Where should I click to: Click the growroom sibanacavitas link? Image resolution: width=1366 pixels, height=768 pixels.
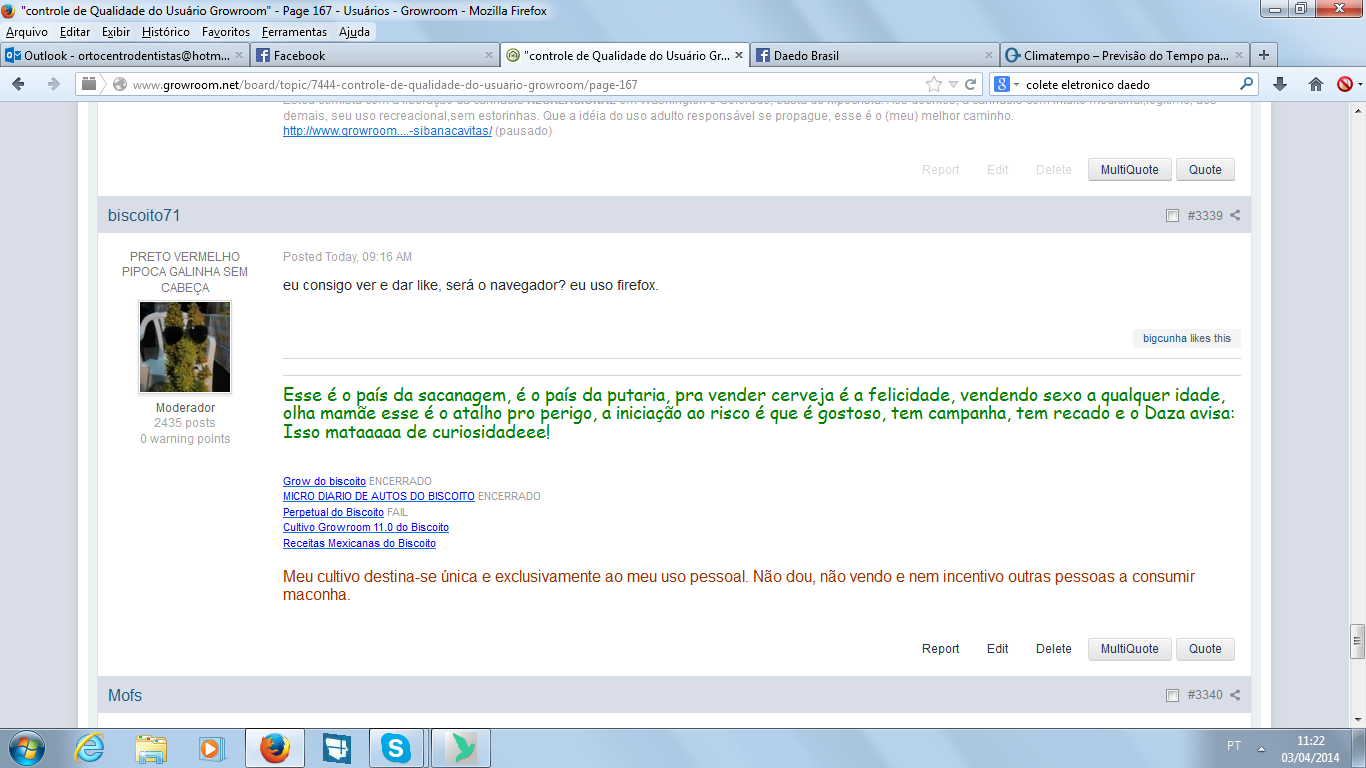click(387, 131)
